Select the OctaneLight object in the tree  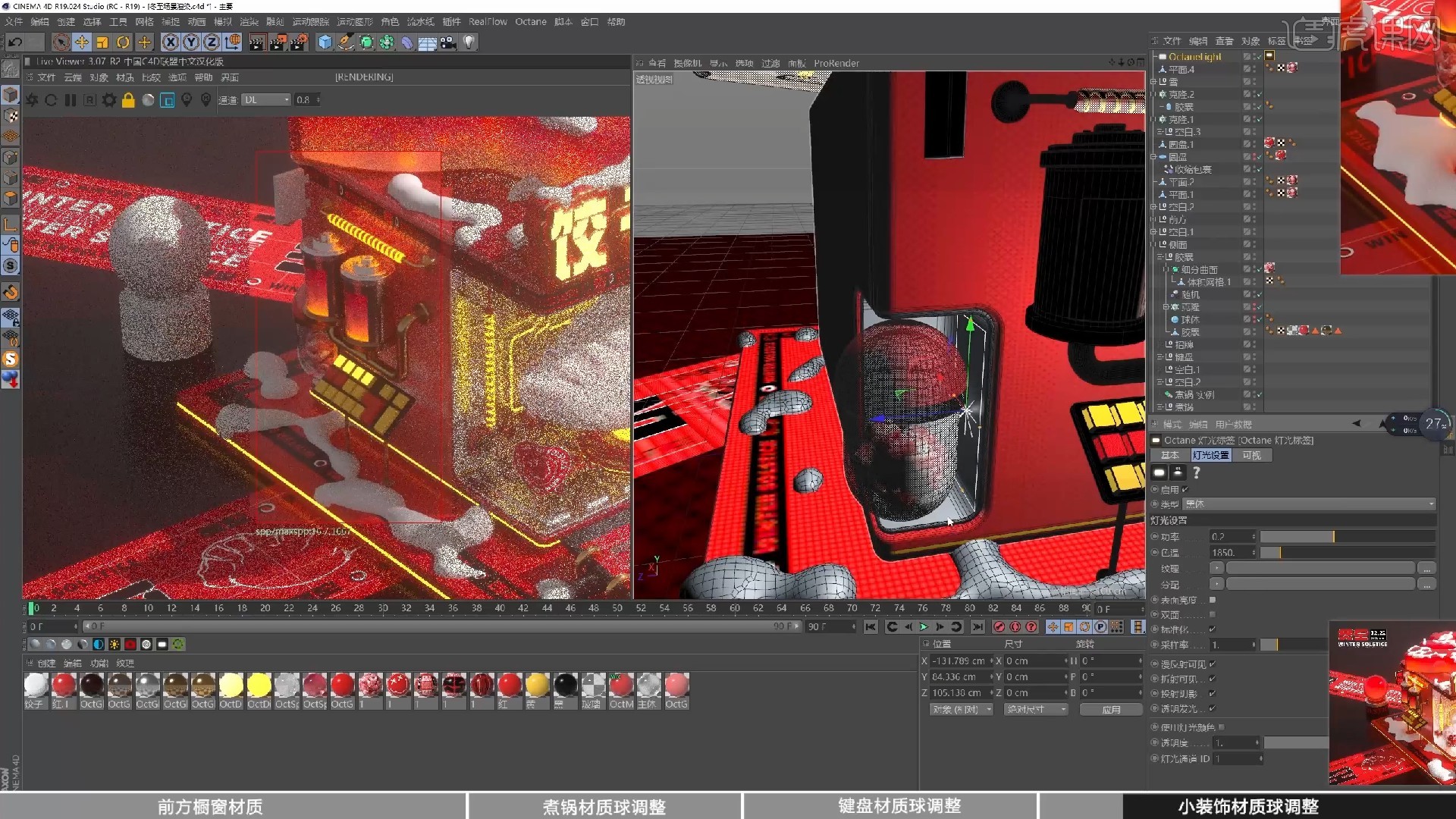1194,57
